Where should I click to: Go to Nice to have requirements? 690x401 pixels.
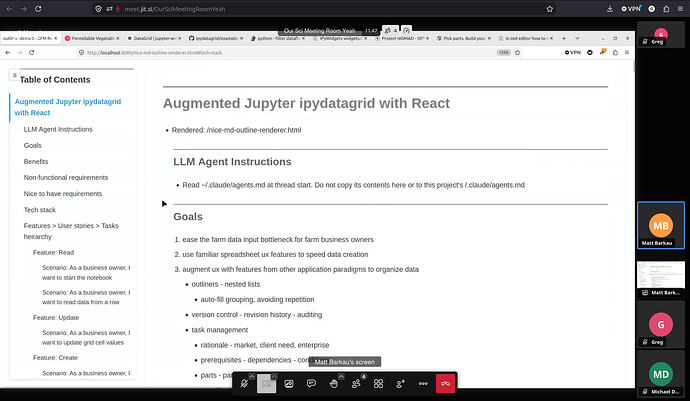[63, 194]
